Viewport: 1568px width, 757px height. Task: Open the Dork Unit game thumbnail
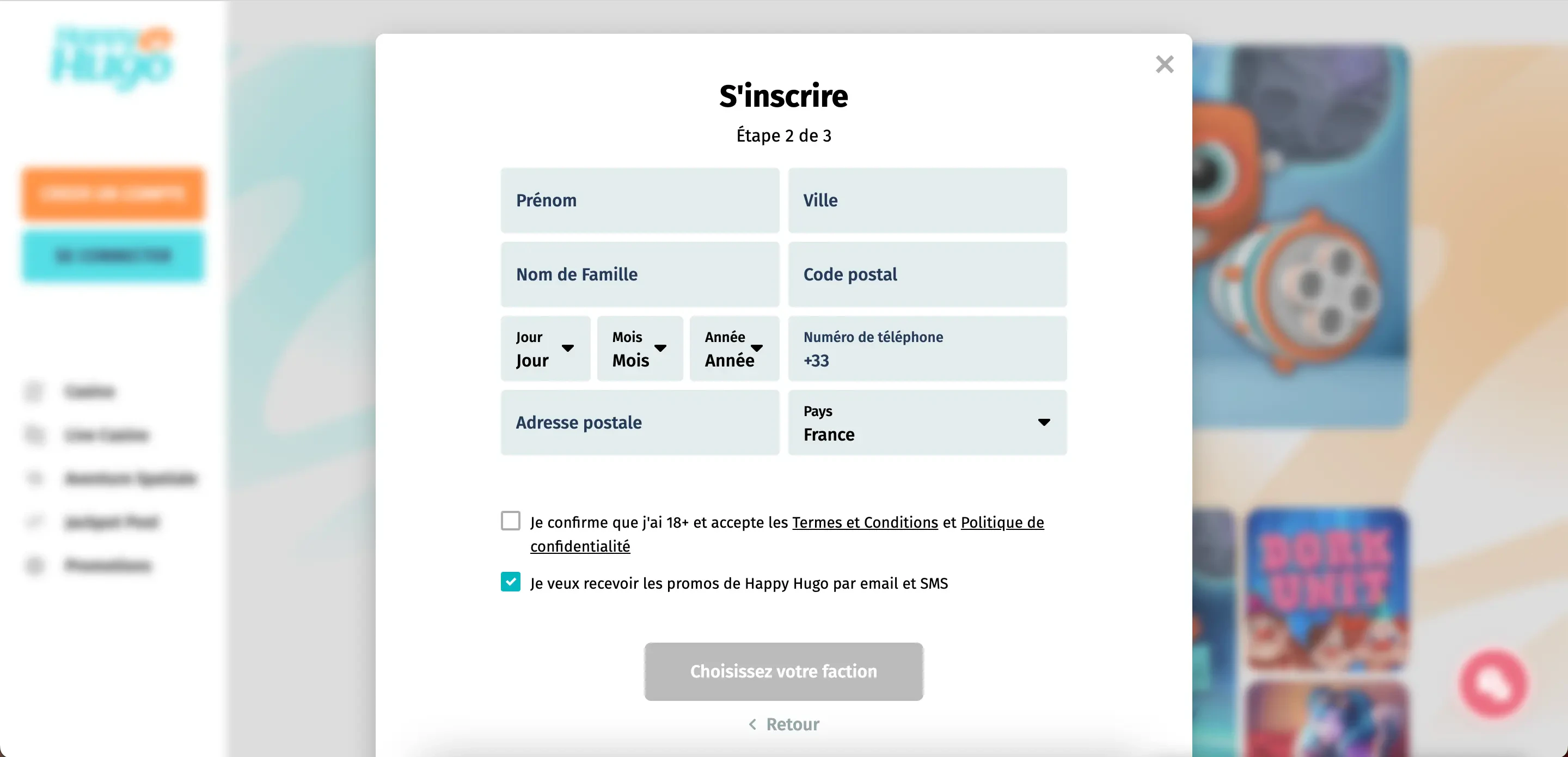1326,589
